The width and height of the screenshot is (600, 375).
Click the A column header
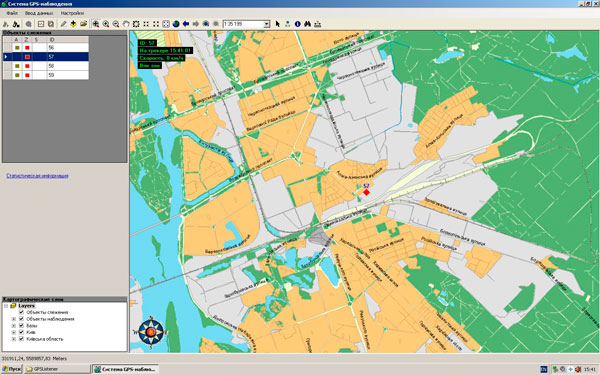[17, 39]
